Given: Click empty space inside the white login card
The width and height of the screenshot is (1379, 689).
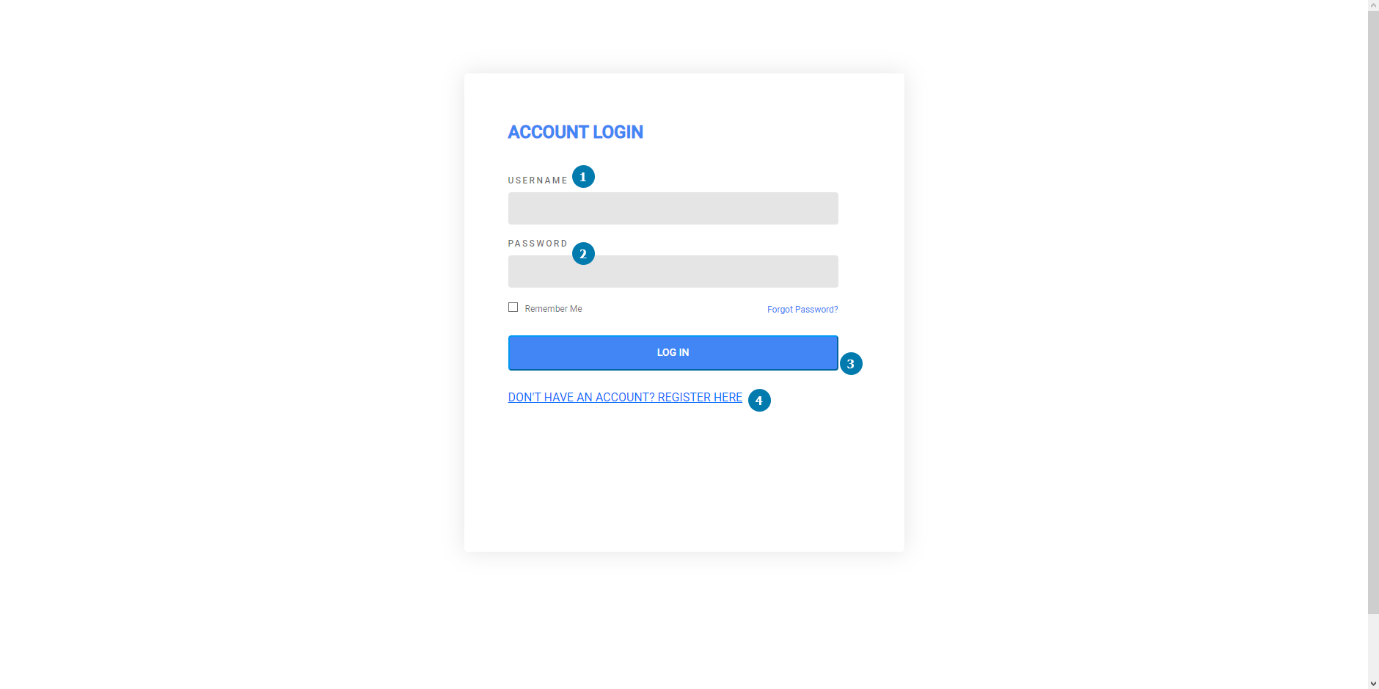Looking at the screenshot, I should [x=684, y=480].
